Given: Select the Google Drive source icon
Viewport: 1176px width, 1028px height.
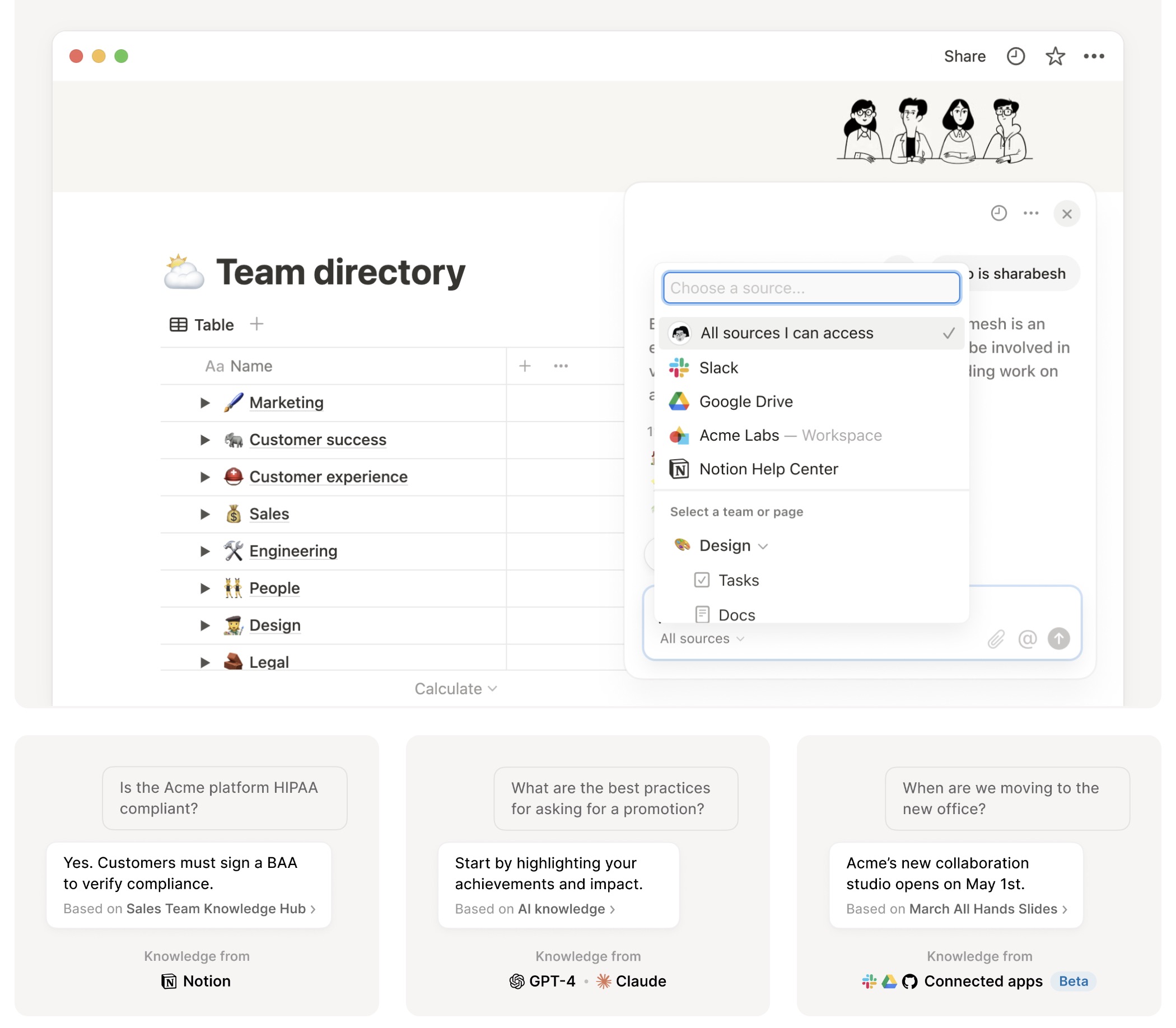Looking at the screenshot, I should pos(680,400).
